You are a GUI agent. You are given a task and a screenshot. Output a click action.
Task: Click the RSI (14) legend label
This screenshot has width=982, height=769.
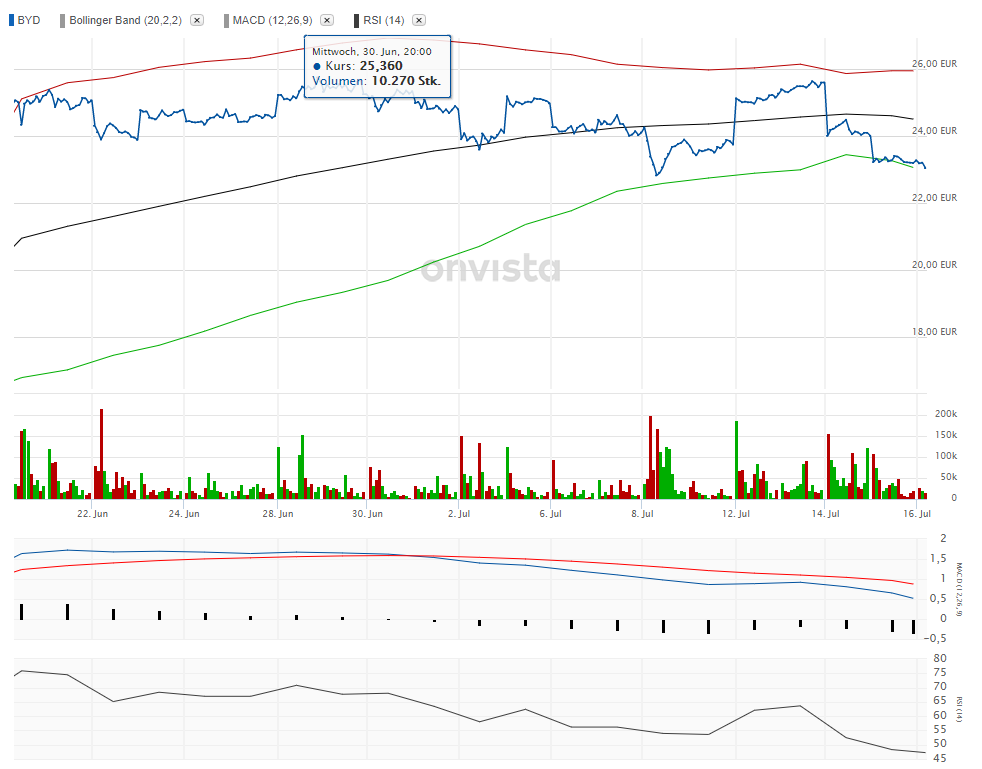pyautogui.click(x=384, y=20)
